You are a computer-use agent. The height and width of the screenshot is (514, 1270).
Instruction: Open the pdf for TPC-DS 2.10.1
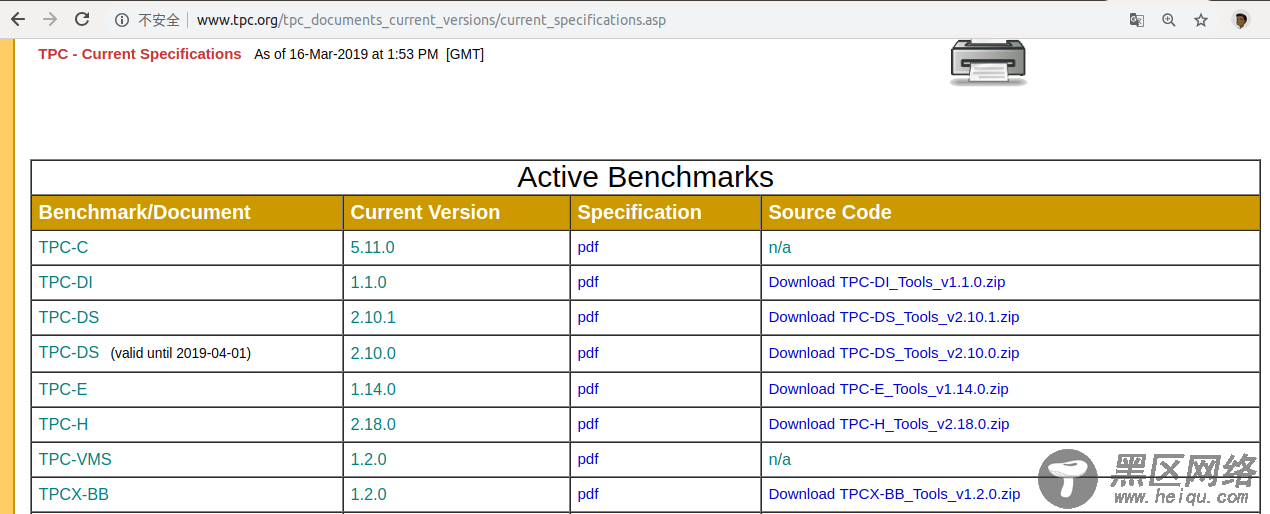(588, 317)
